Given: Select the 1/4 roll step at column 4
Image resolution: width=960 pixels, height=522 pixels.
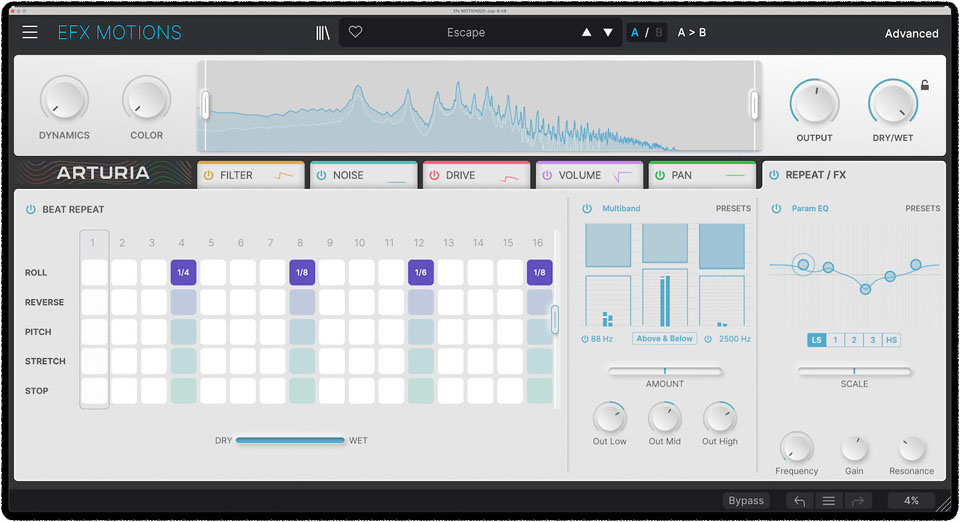Looking at the screenshot, I should coord(183,272).
